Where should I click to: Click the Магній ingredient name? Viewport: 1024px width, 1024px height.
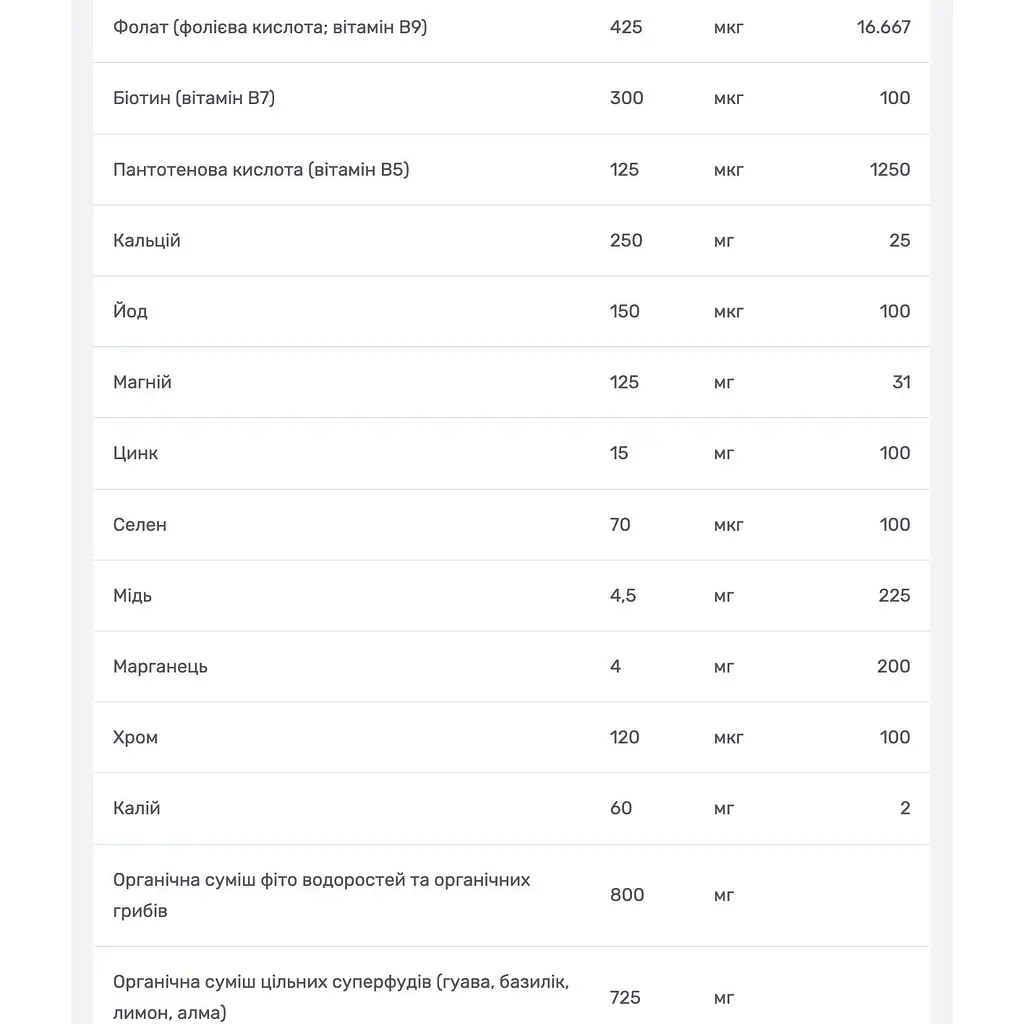click(142, 382)
